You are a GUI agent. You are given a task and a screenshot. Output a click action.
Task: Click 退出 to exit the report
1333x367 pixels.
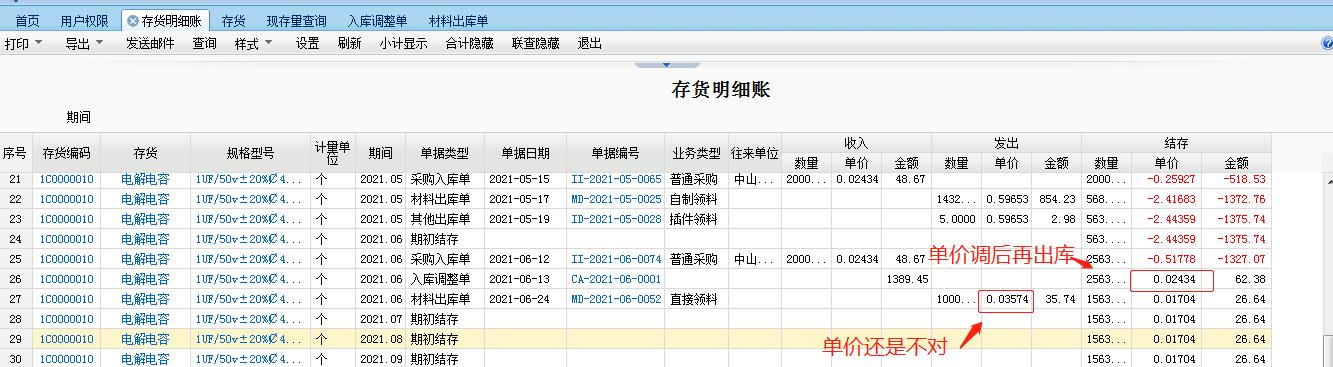(x=590, y=43)
